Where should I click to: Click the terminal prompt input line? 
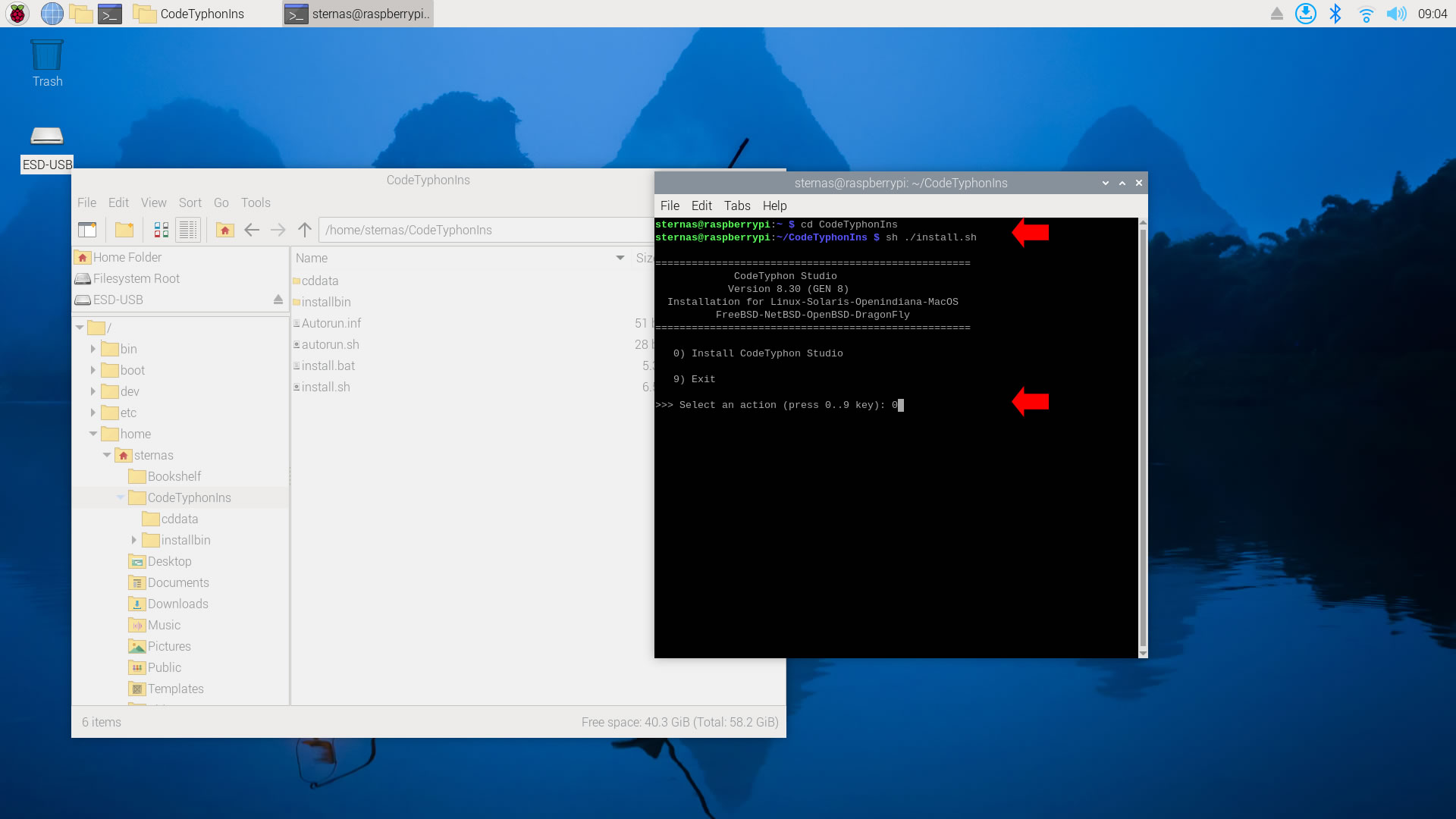click(780, 405)
